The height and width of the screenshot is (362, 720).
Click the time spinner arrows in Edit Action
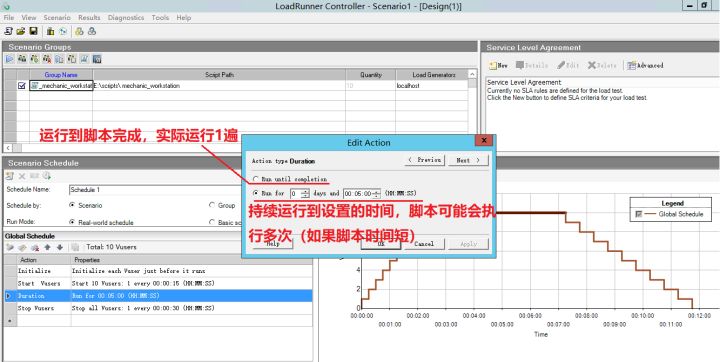[x=377, y=193]
